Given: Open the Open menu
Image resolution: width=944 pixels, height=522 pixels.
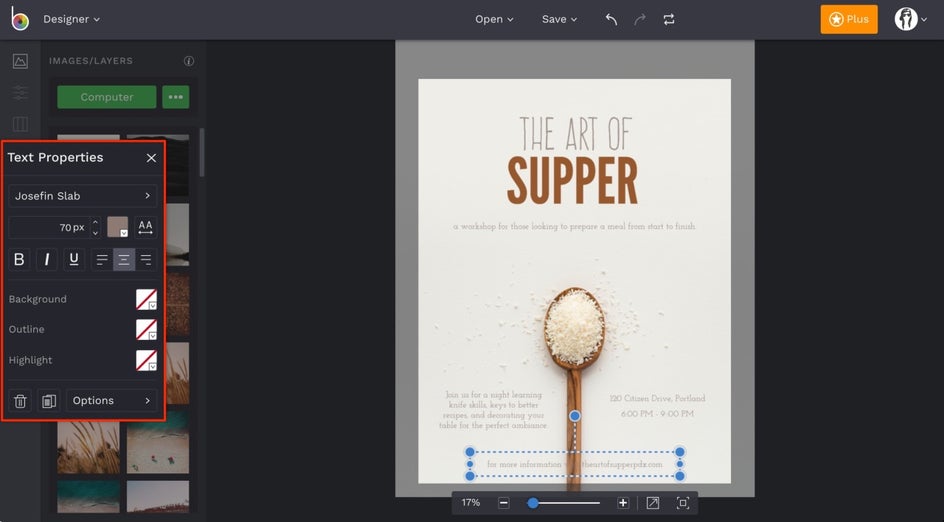Looking at the screenshot, I should [494, 19].
